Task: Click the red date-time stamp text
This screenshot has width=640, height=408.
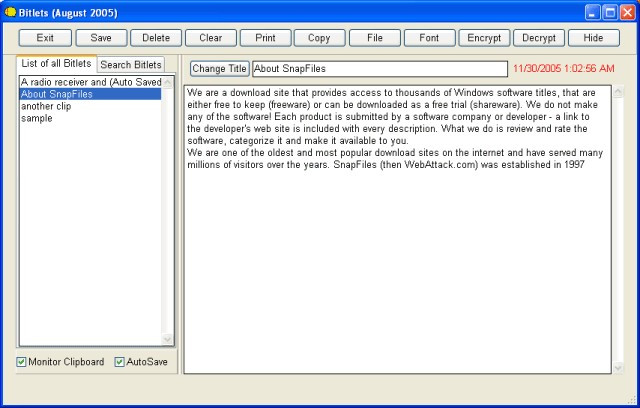Action: tap(564, 69)
